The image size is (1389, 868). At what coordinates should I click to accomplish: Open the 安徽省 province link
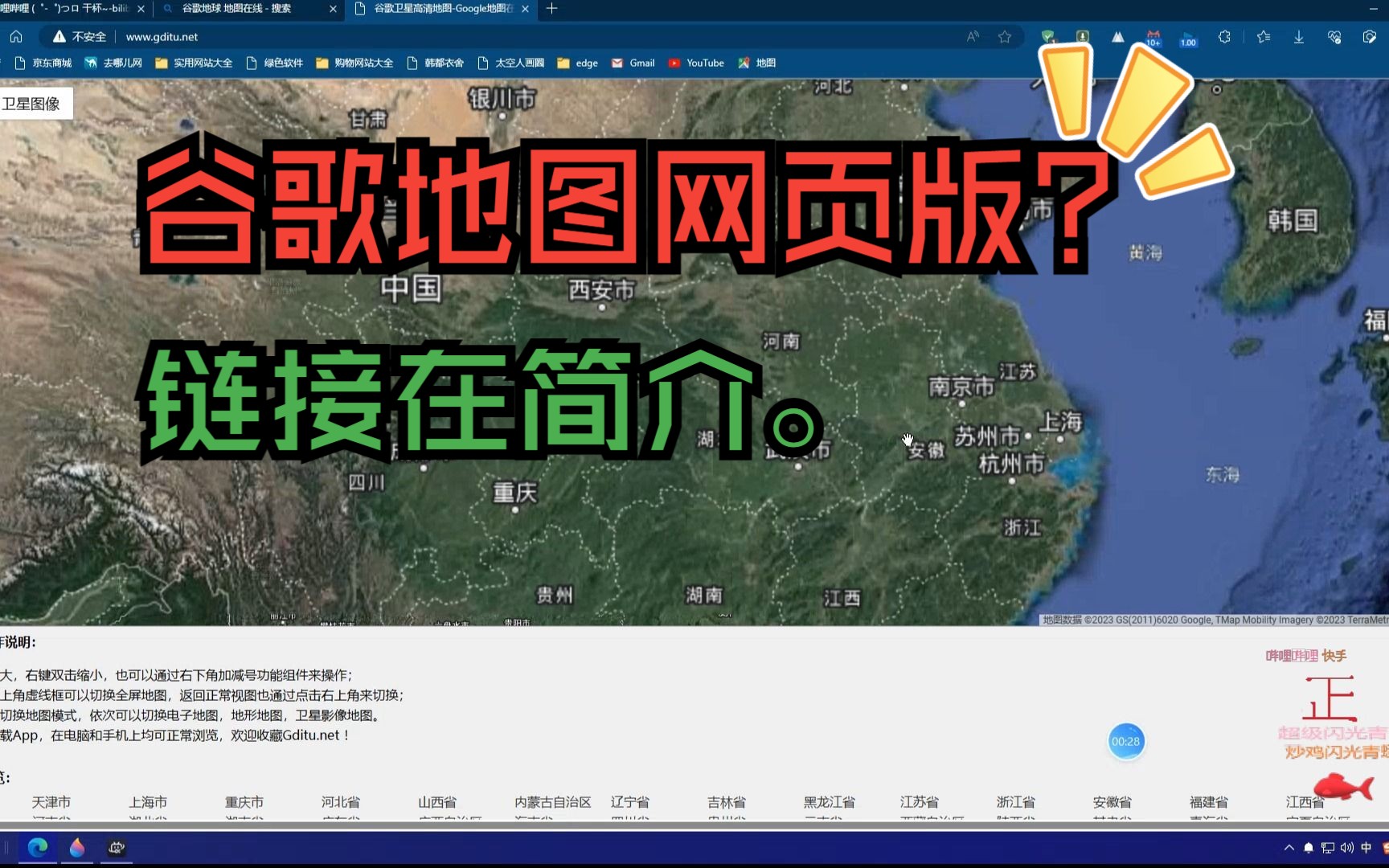click(1112, 802)
